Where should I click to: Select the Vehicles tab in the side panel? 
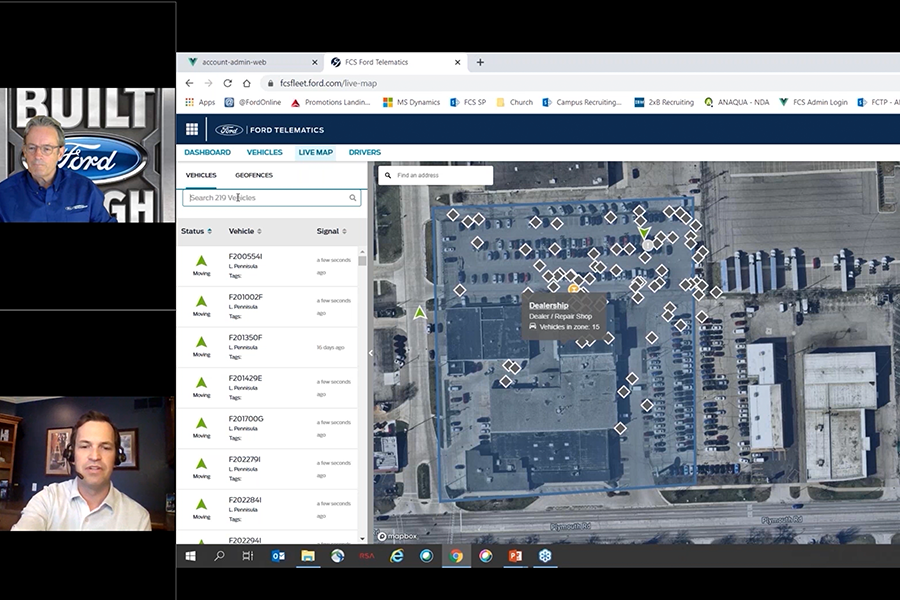point(201,175)
